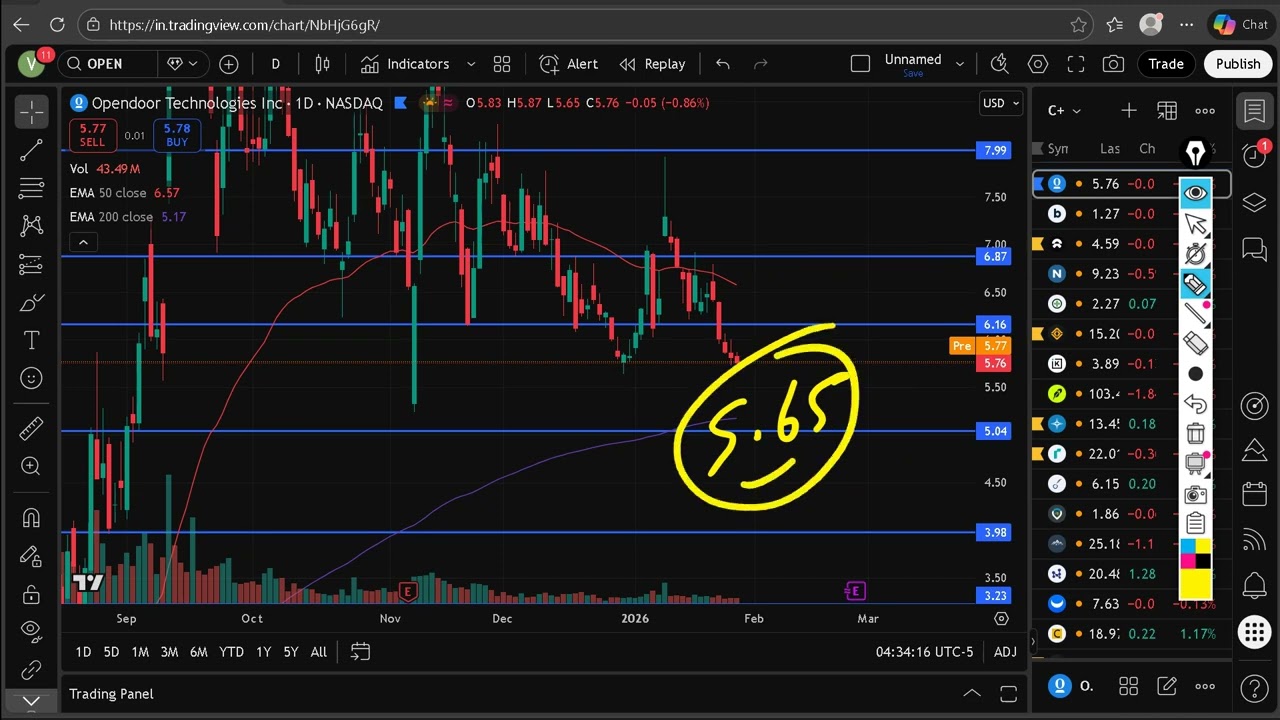Open the chats panel icon
This screenshot has width=1280, height=720.
[1254, 249]
